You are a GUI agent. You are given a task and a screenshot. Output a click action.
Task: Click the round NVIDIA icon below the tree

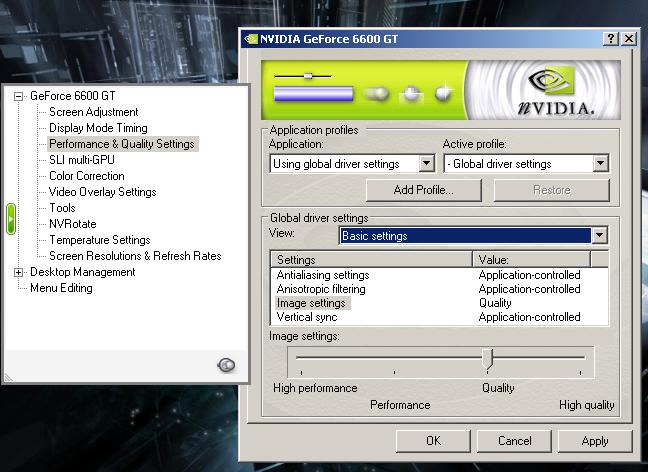pos(226,365)
